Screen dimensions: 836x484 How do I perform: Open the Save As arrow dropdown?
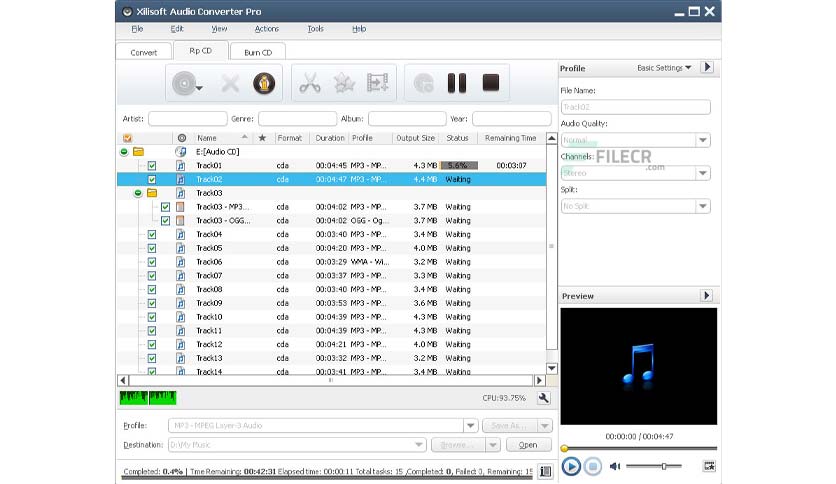(x=545, y=425)
